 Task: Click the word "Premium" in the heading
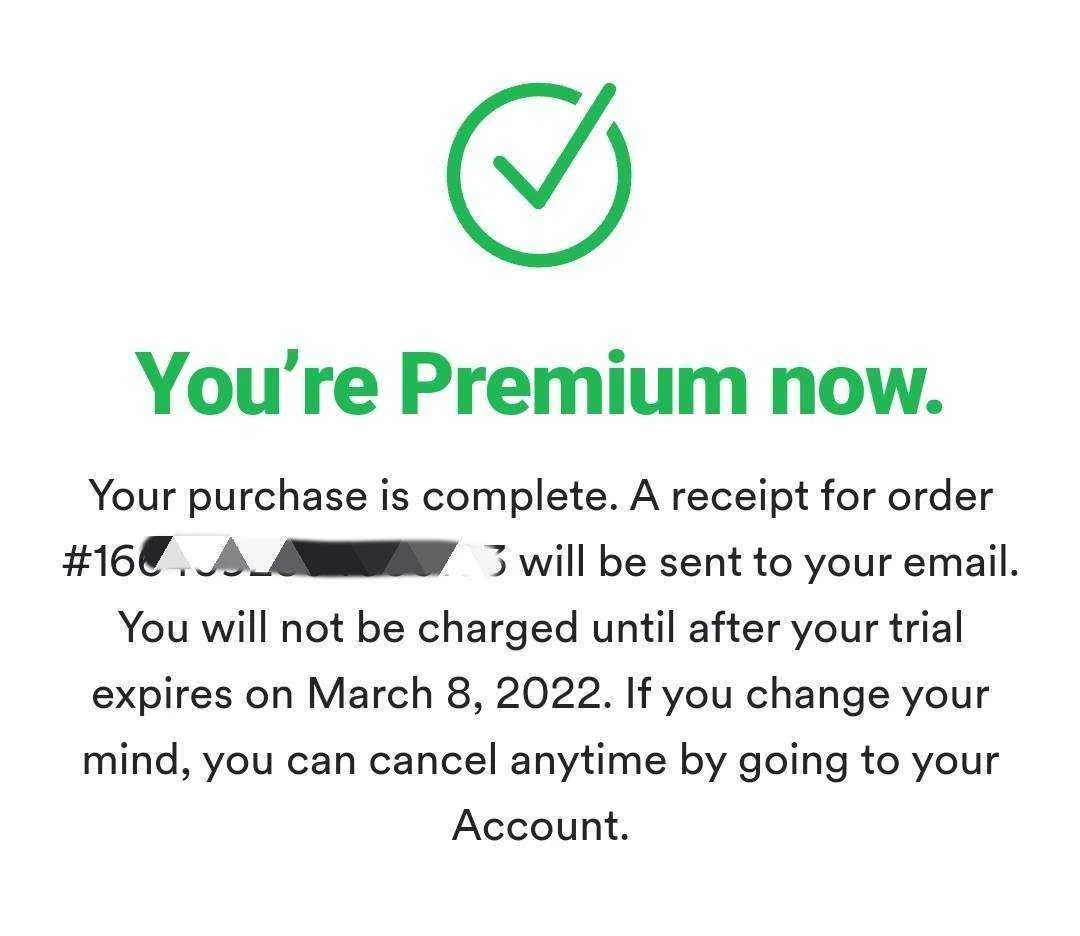(574, 383)
